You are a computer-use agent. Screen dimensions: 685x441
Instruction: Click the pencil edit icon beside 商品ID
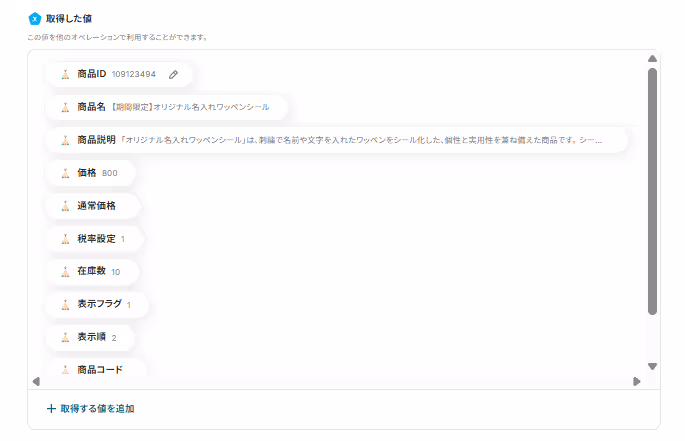(173, 74)
